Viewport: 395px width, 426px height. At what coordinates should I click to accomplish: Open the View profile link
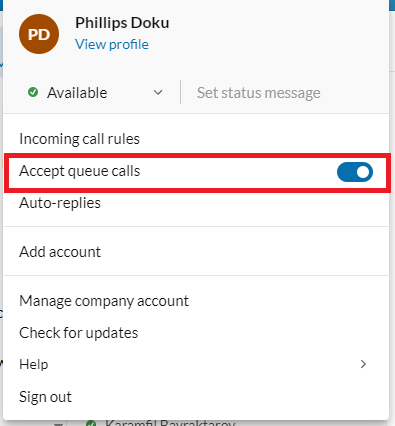point(112,44)
